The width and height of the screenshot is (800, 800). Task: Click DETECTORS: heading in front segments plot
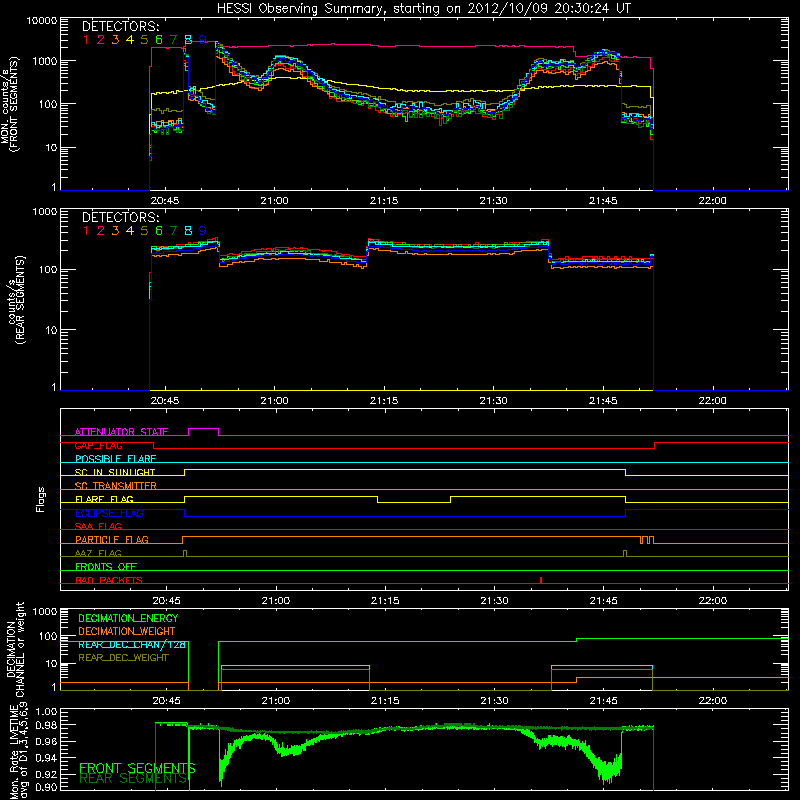121,26
